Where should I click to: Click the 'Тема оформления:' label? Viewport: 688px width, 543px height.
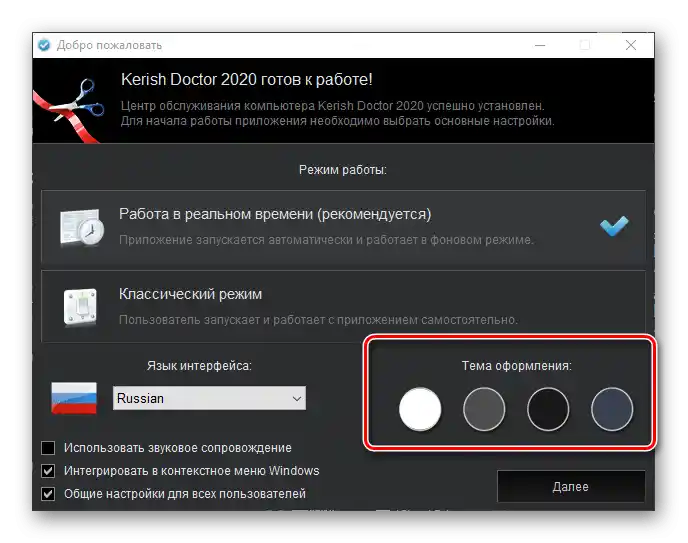(516, 365)
